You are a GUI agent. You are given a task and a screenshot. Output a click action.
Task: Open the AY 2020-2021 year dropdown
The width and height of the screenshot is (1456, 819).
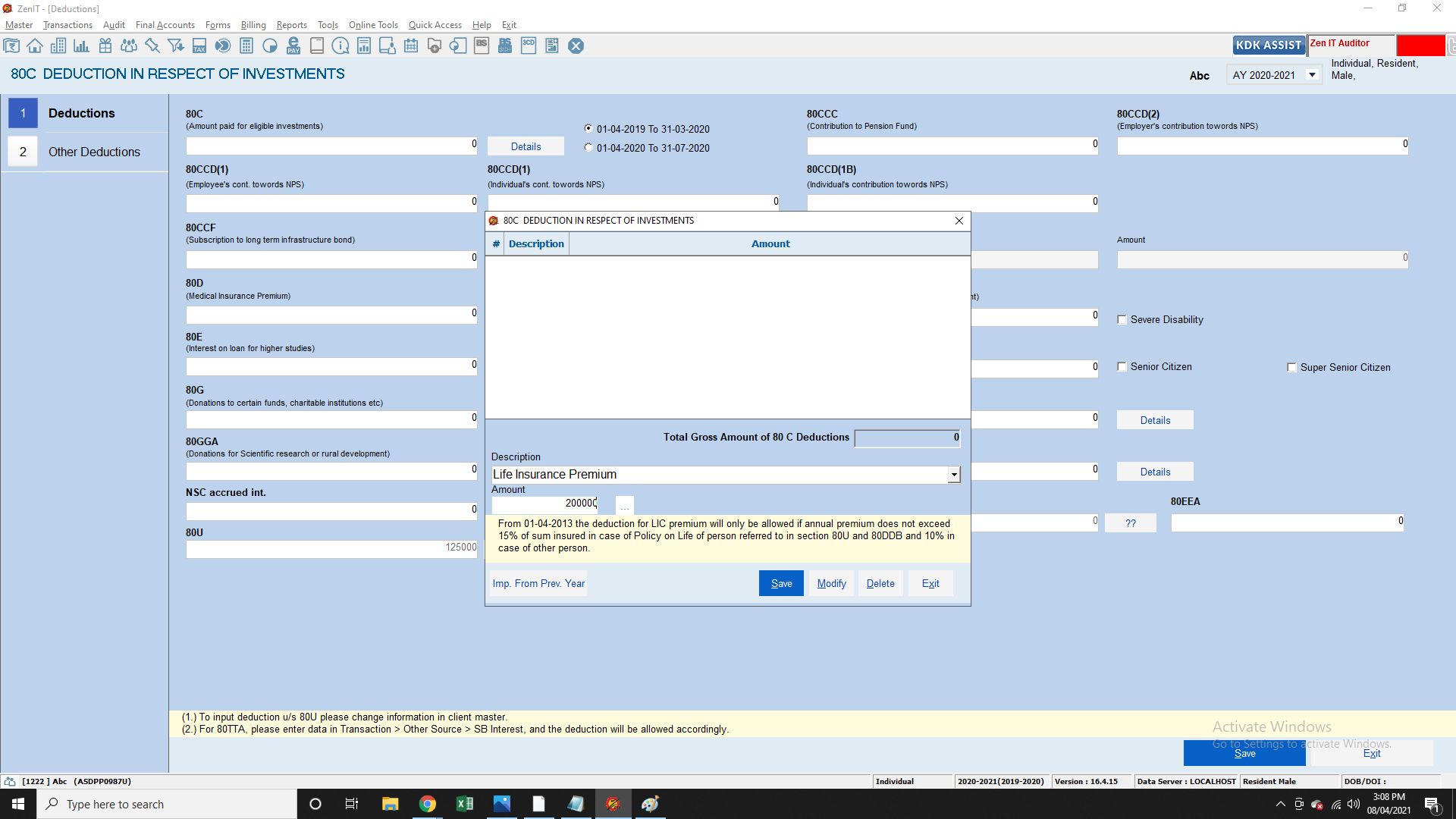tap(1312, 75)
